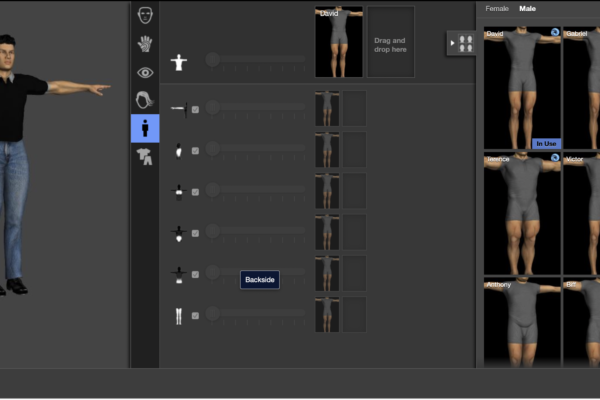Switch to the Male tab
This screenshot has height=400, width=600.
tap(527, 8)
